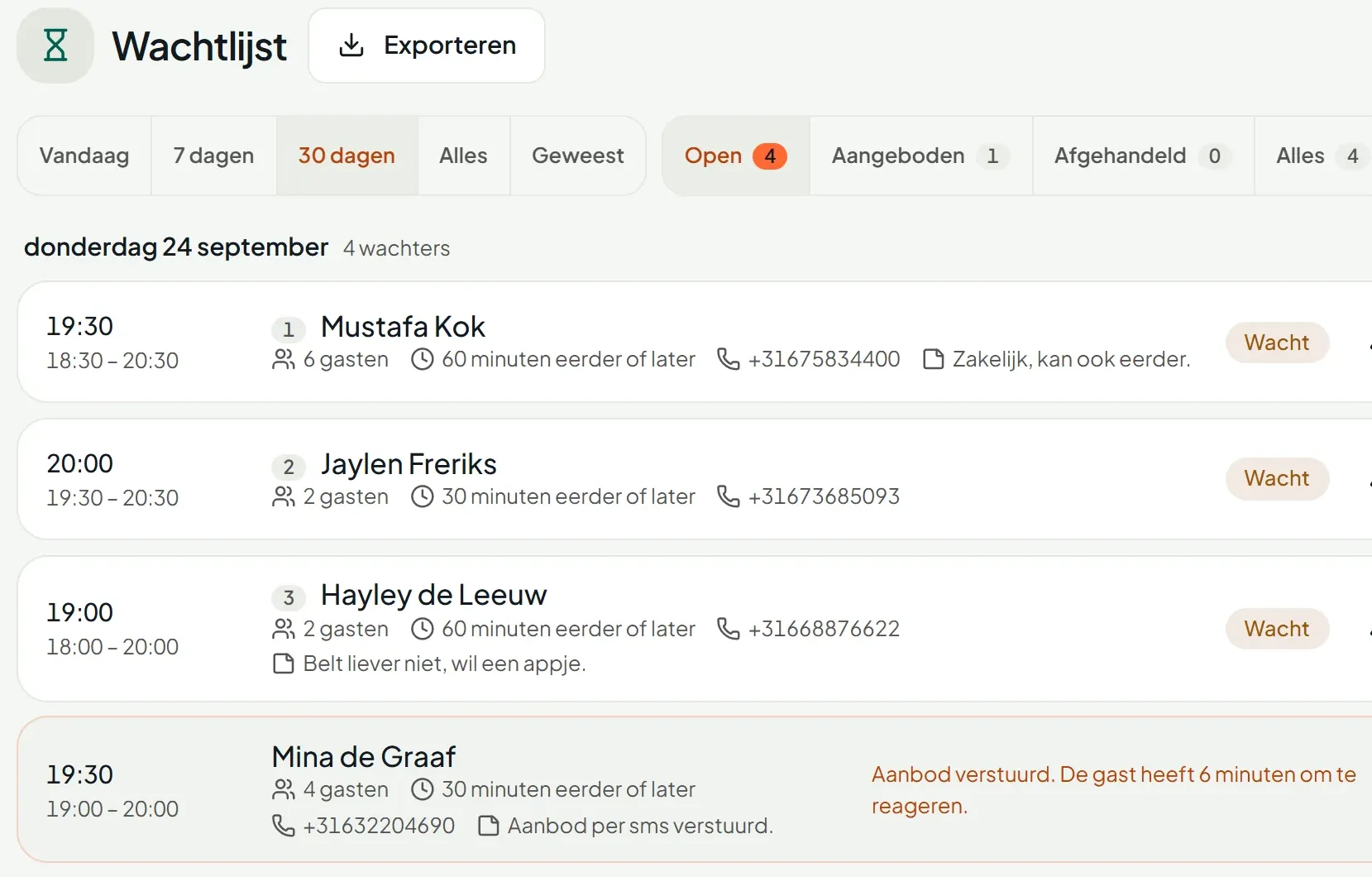Click the clock icon in Jaylen Freriks' row

click(x=423, y=496)
